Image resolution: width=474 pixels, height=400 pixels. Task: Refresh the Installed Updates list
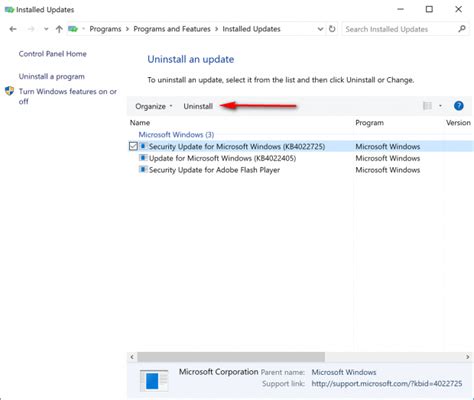[x=332, y=29]
